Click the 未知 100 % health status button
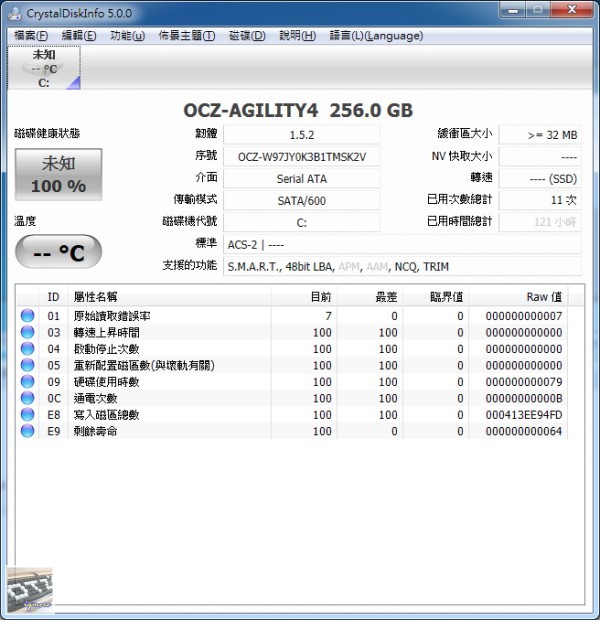Viewport: 600px width, 620px height. point(59,174)
